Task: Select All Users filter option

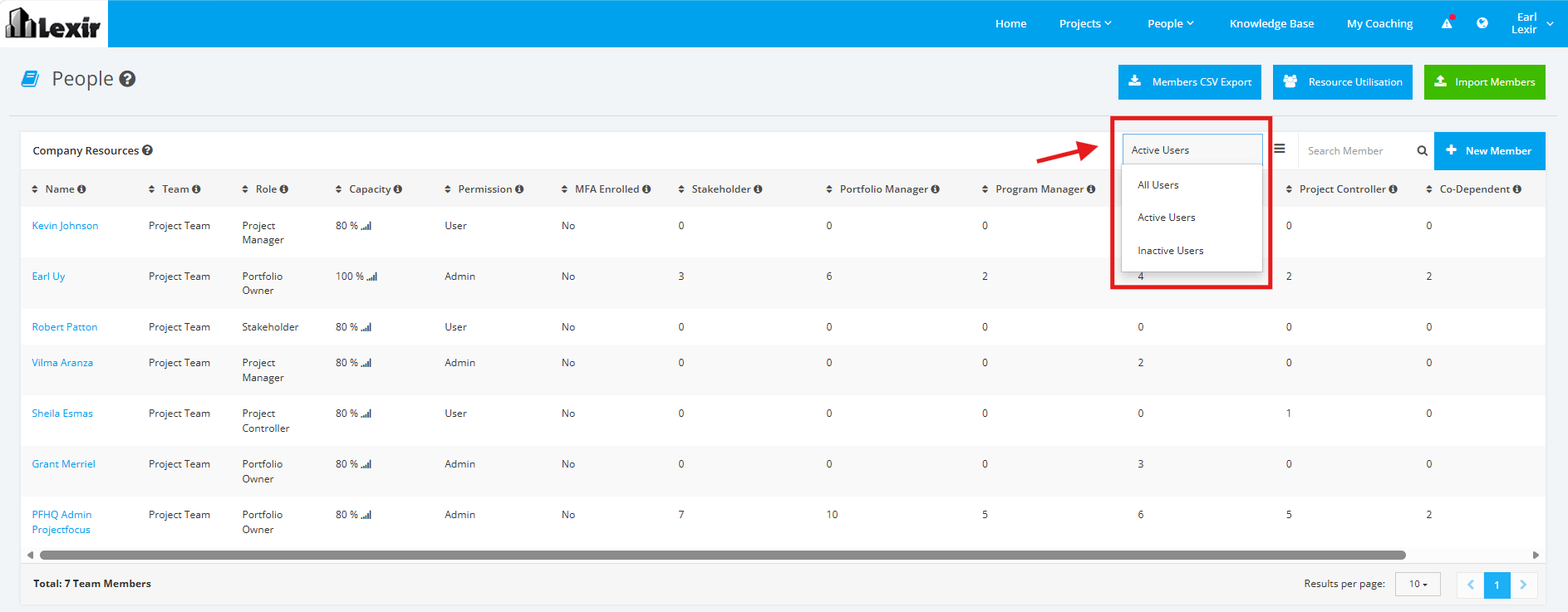Action: 1192,185
